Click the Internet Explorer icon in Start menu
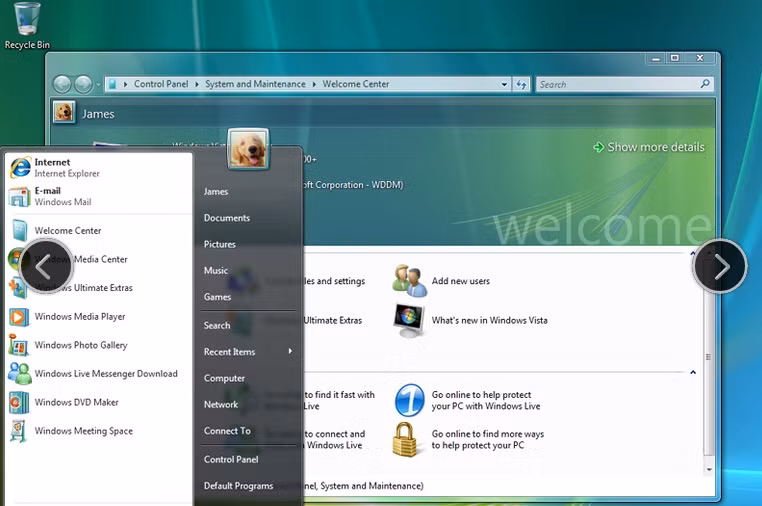 pos(20,168)
